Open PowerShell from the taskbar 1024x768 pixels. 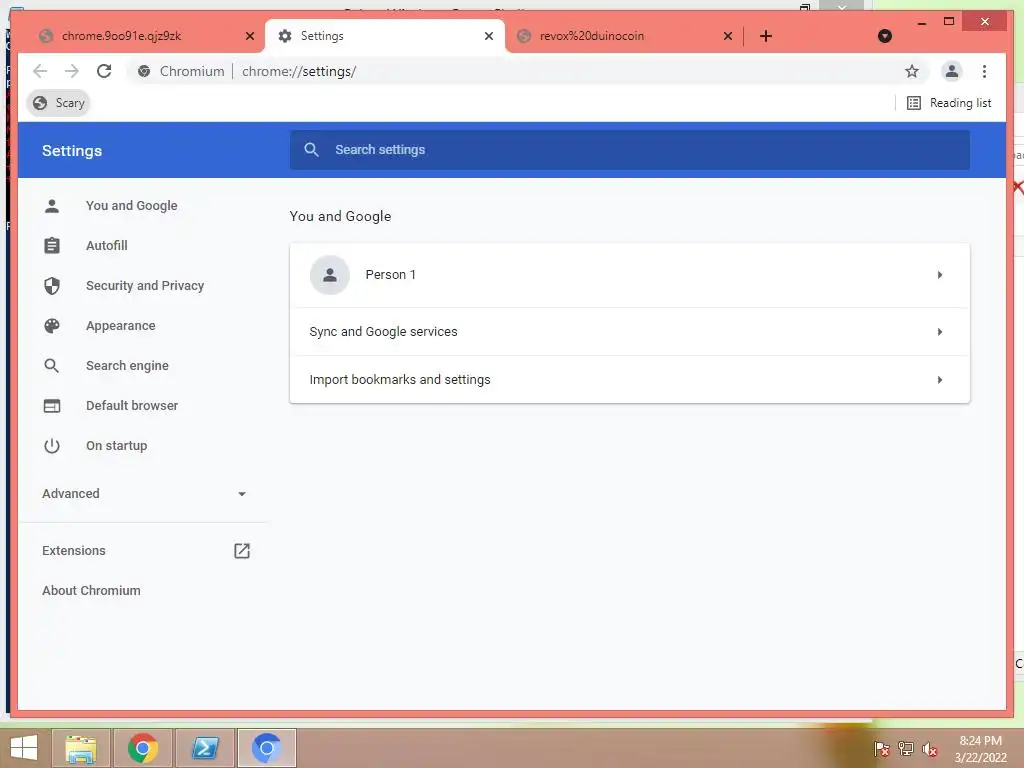point(205,748)
